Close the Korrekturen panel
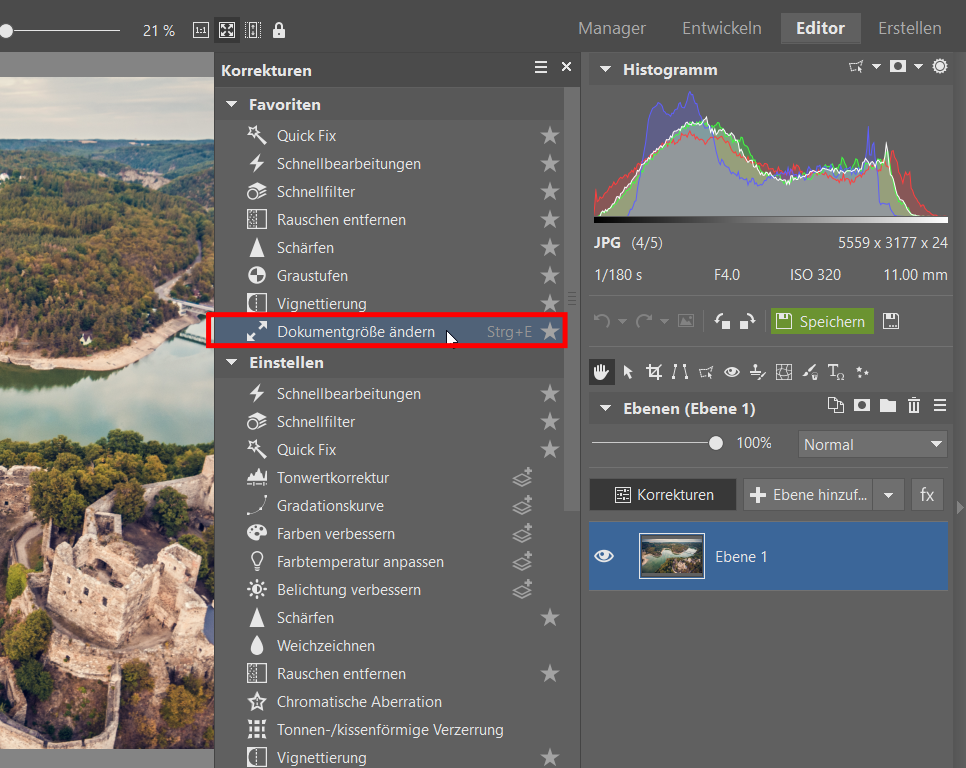The height and width of the screenshot is (768, 966). pyautogui.click(x=566, y=67)
